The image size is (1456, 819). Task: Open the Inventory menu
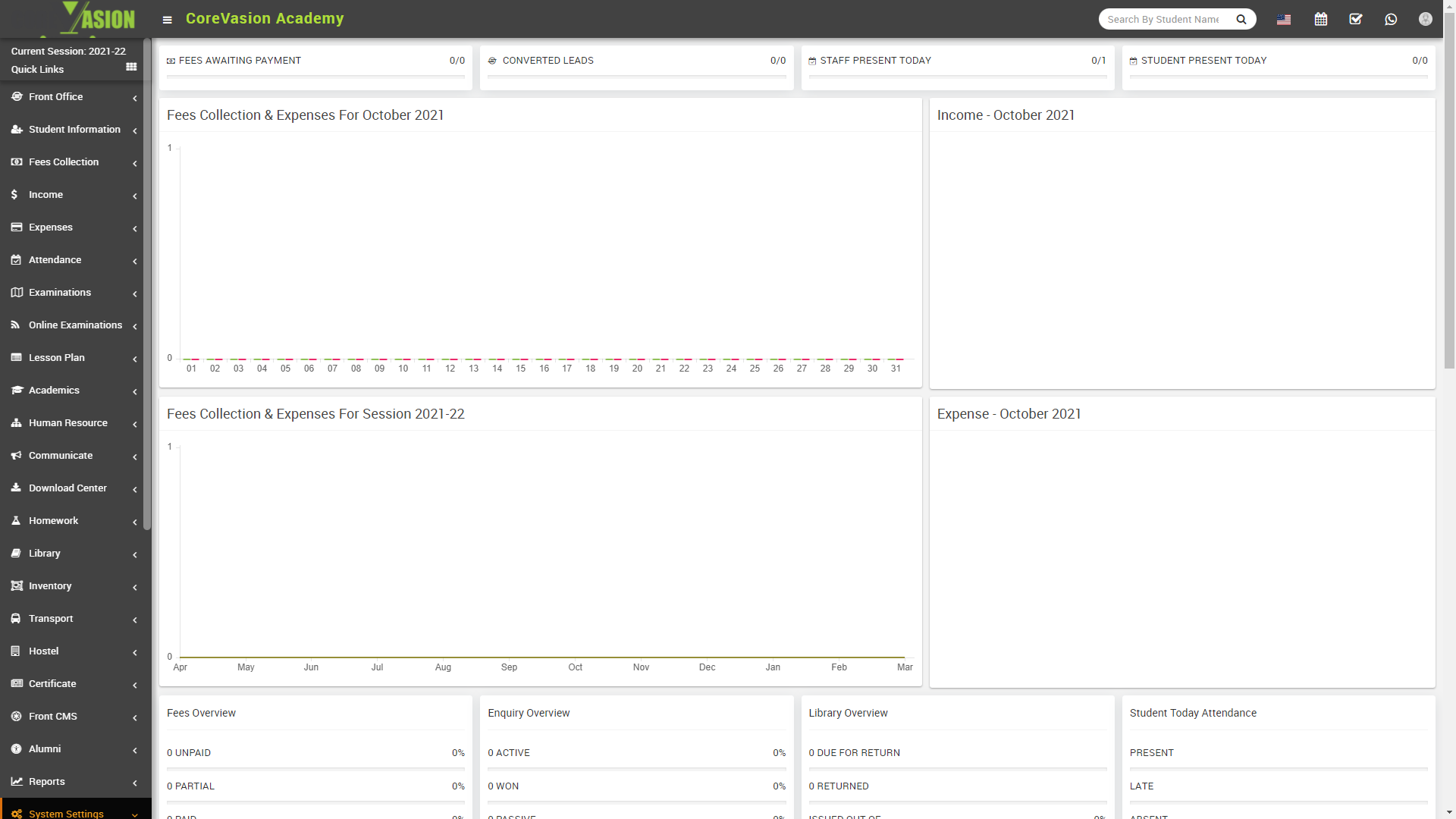click(74, 585)
